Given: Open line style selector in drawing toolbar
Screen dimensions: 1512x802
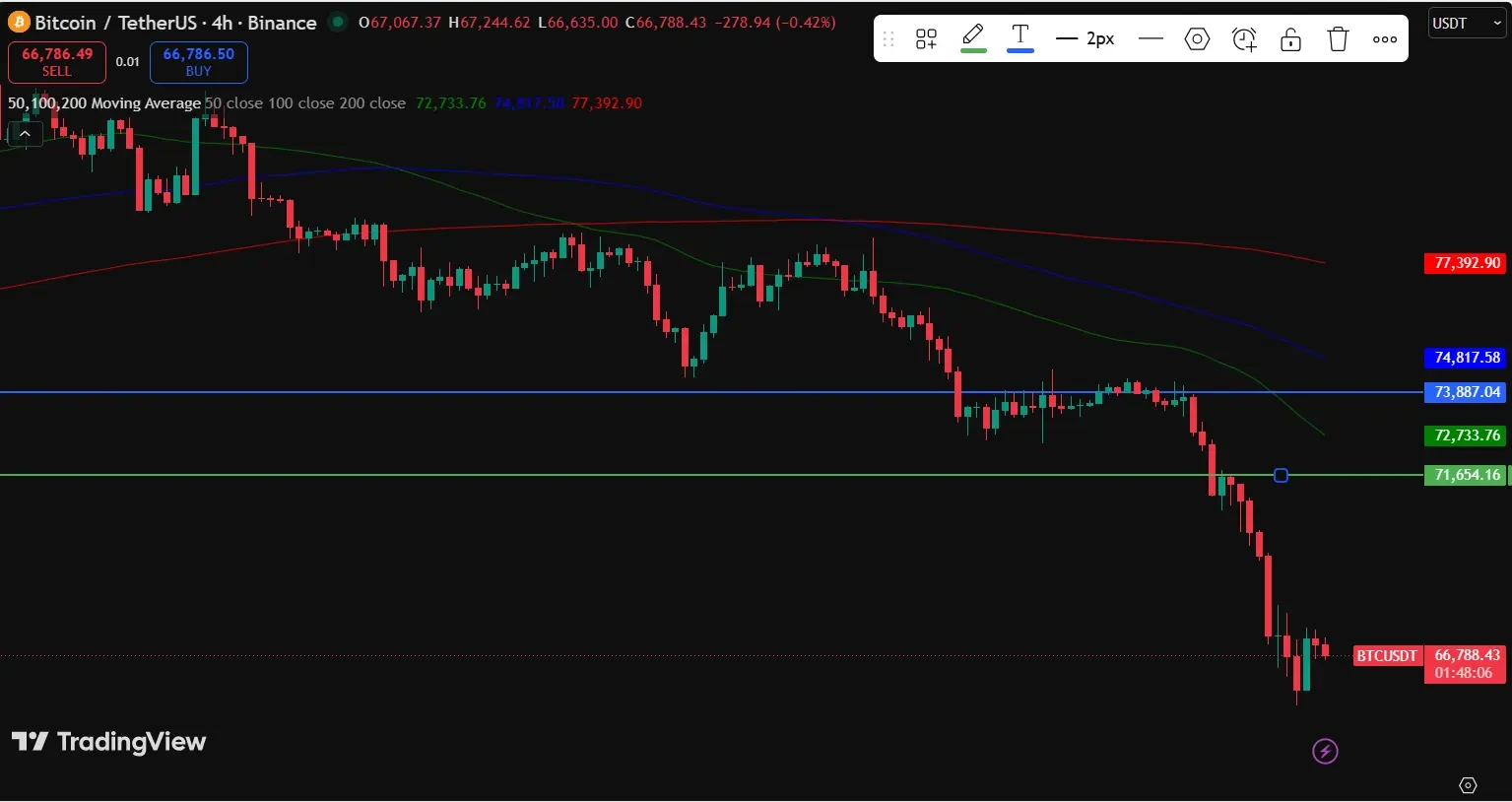Looking at the screenshot, I should 1150,39.
